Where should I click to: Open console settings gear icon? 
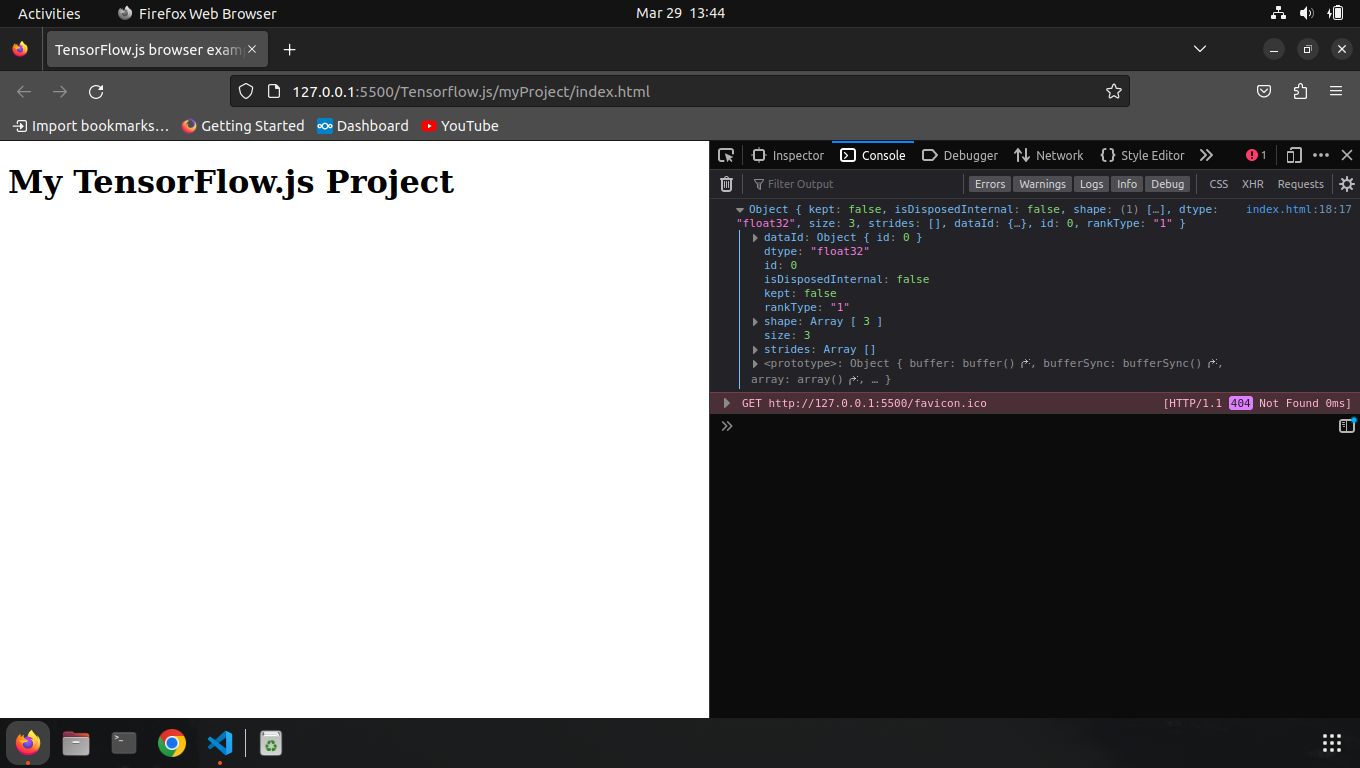[1347, 184]
